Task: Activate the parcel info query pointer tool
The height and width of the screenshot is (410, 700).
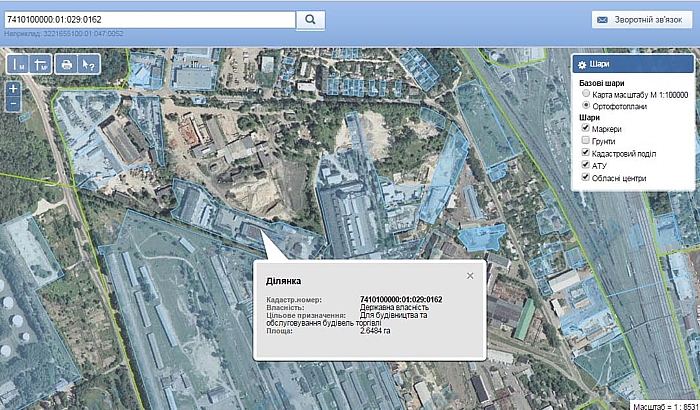Action: (89, 64)
